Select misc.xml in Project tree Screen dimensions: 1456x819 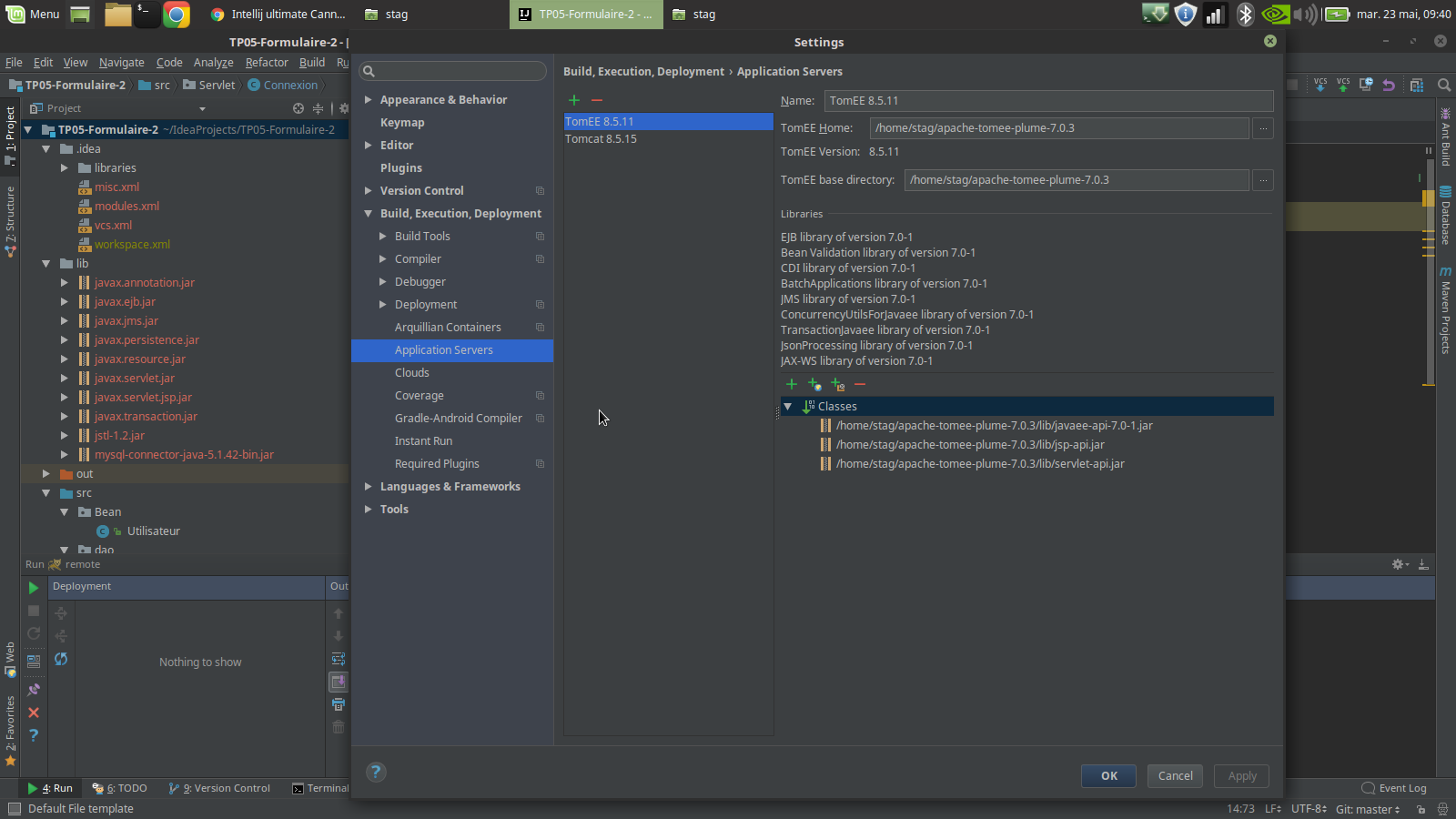click(117, 187)
